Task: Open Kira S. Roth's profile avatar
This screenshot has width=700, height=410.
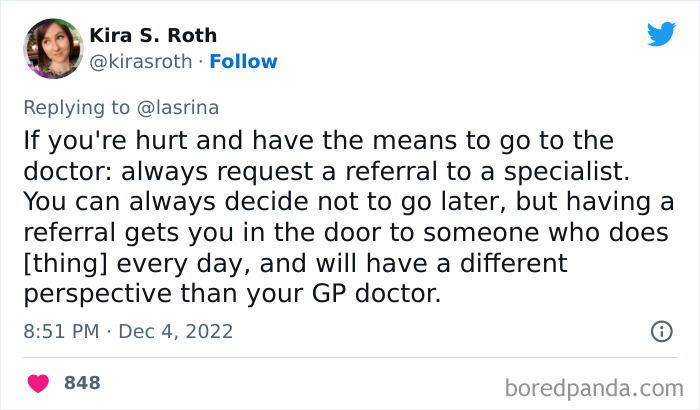Action: [51, 48]
